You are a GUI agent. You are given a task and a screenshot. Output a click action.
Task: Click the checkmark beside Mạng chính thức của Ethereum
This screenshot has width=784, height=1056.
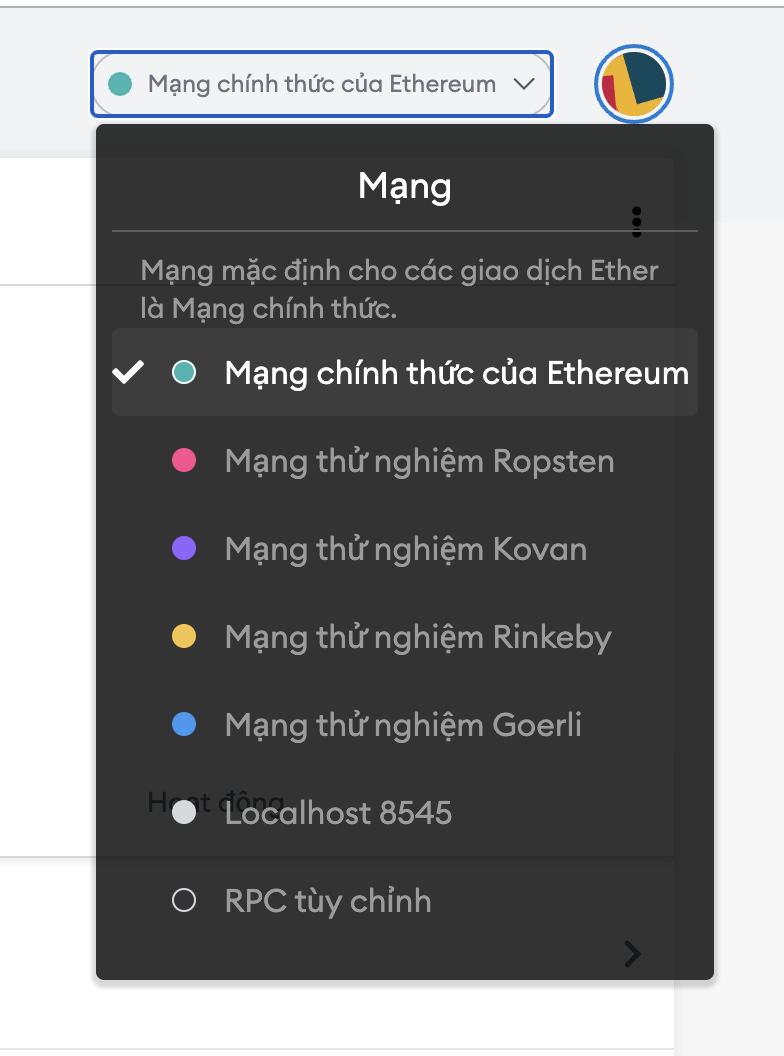(128, 373)
